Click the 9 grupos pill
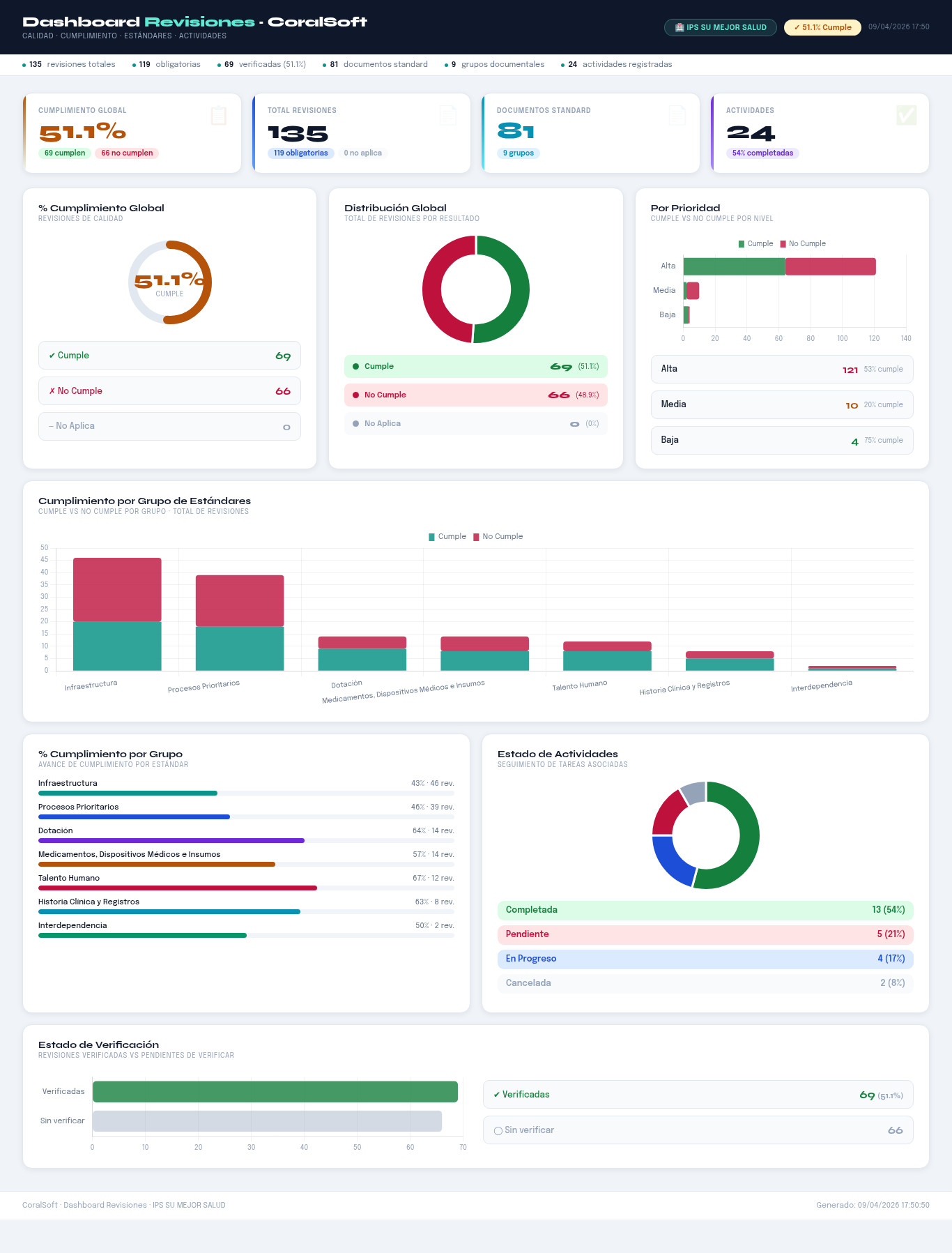Viewport: 952px width, 1253px height. (x=519, y=153)
